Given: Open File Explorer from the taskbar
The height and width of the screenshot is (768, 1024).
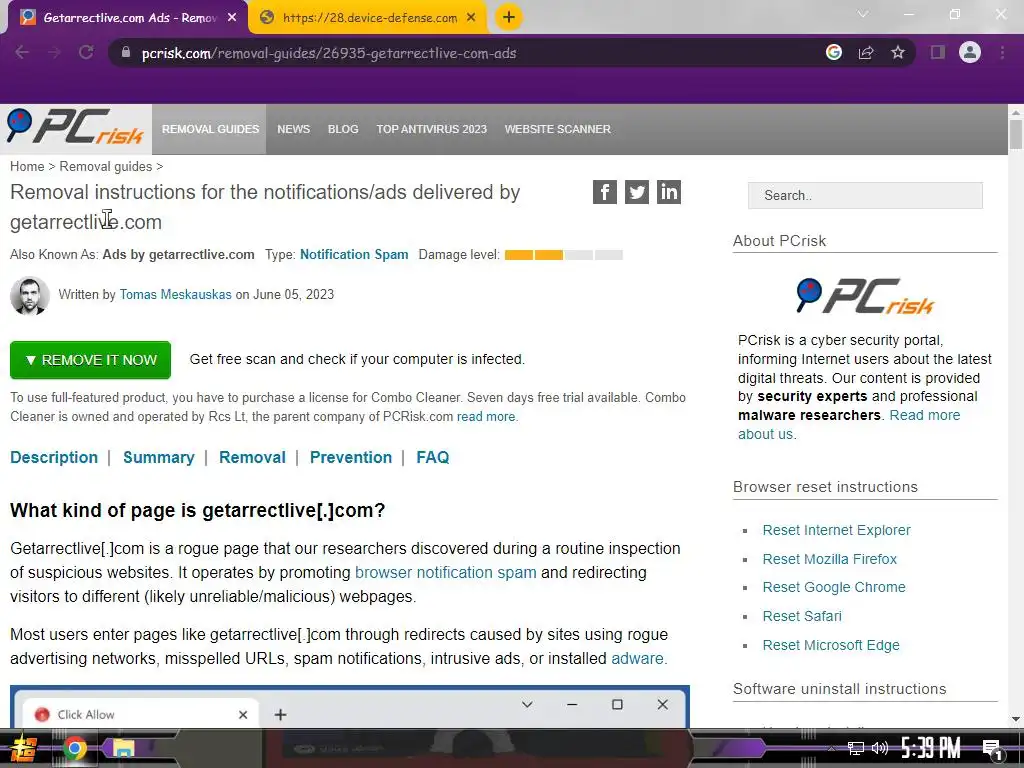Looking at the screenshot, I should [123, 748].
